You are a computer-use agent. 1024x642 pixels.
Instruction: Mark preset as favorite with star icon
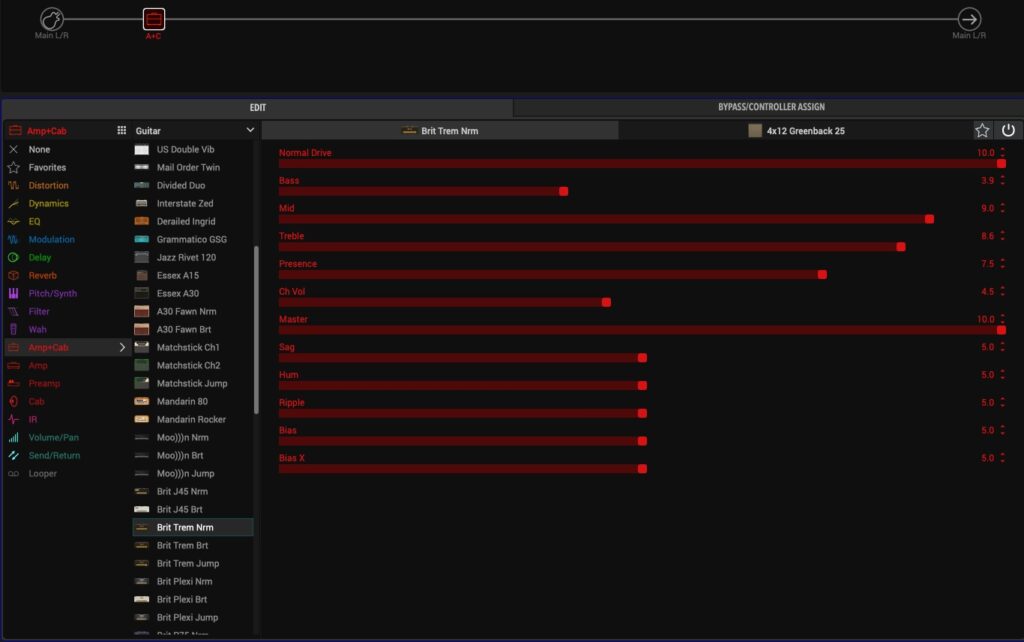(x=982, y=130)
